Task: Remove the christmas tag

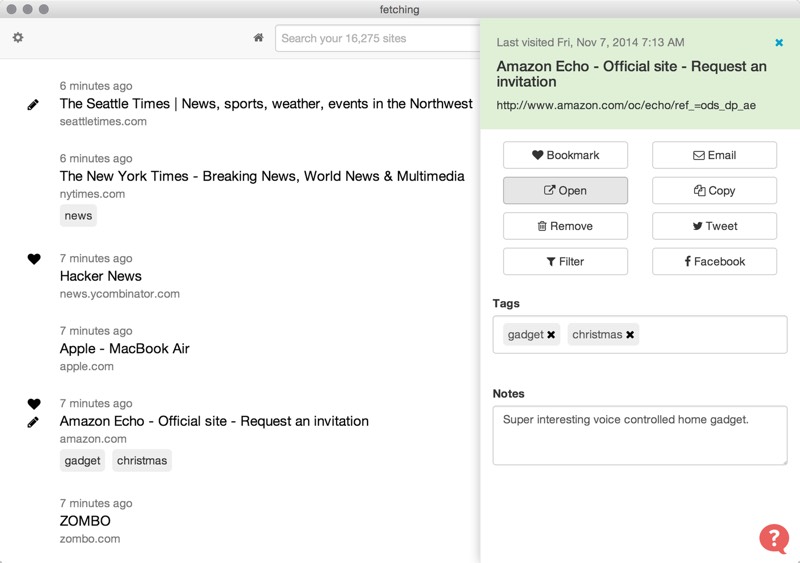Action: click(x=630, y=335)
